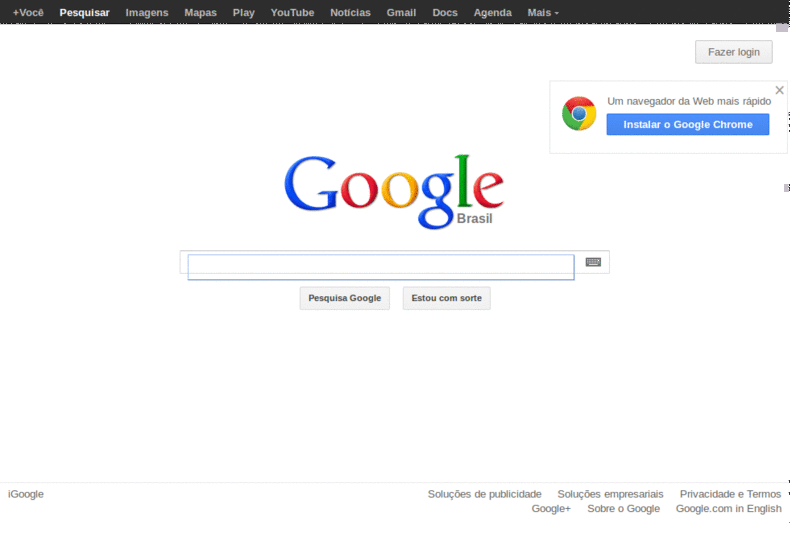800x533 pixels.
Task: Open Play in the navigation bar
Action: (243, 12)
